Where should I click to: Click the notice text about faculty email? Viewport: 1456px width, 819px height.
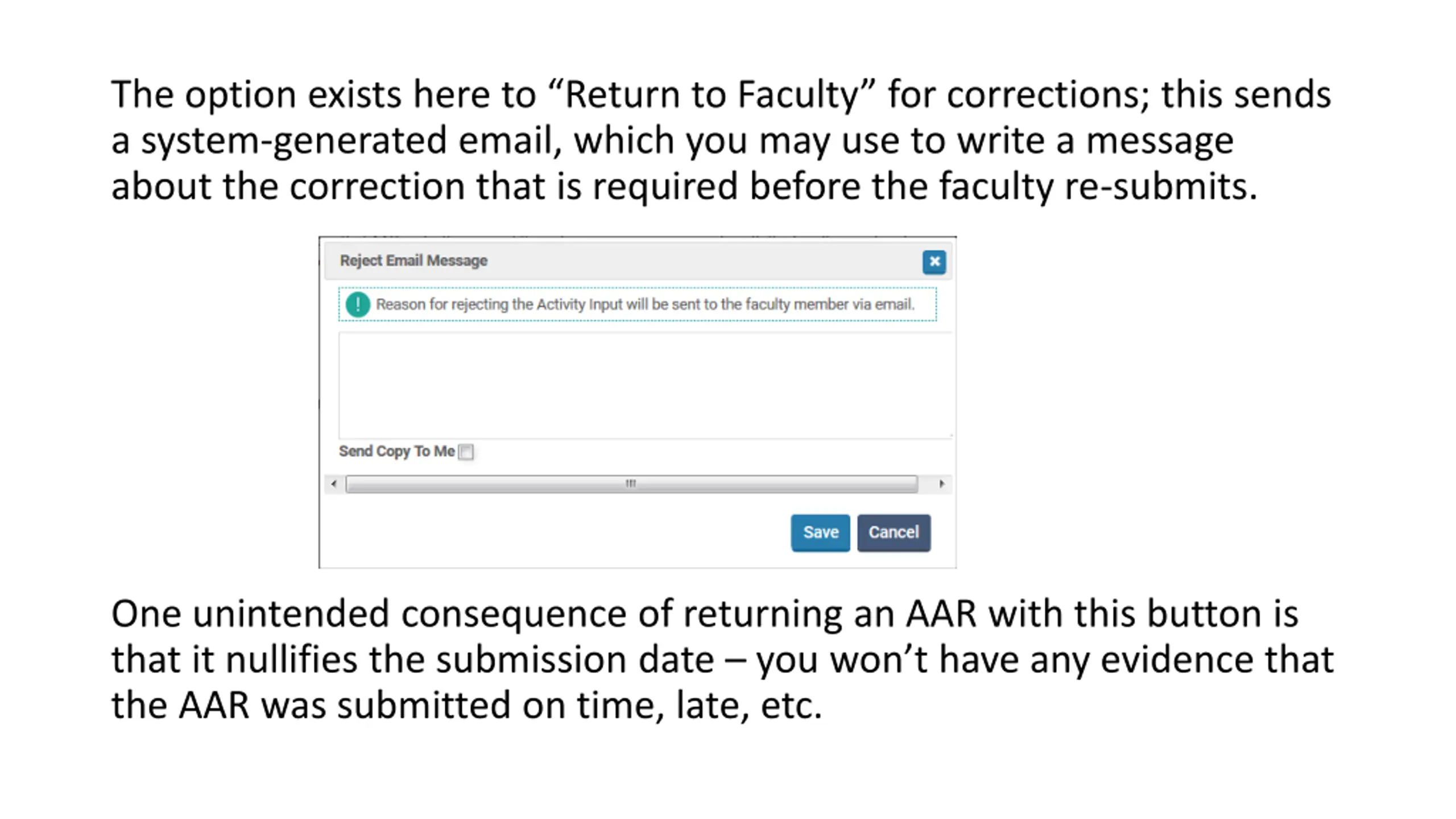(645, 304)
